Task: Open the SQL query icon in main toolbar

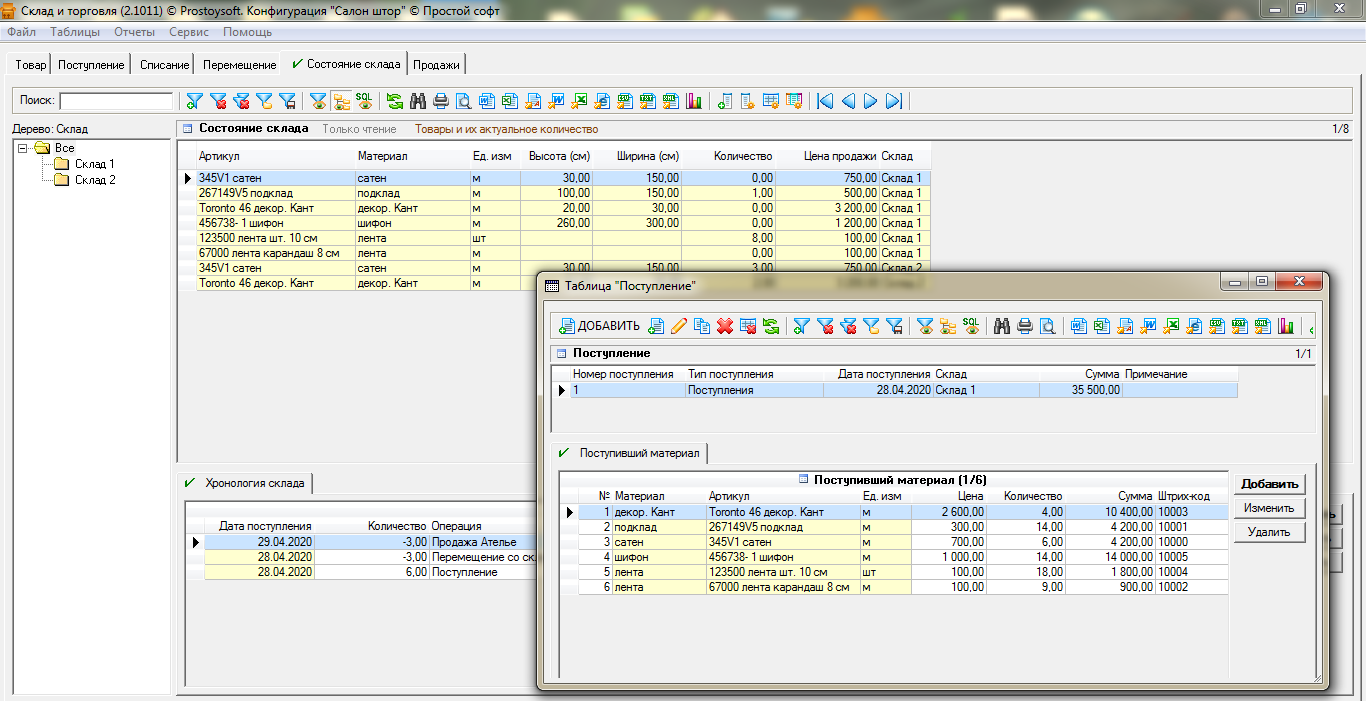Action: (364, 101)
